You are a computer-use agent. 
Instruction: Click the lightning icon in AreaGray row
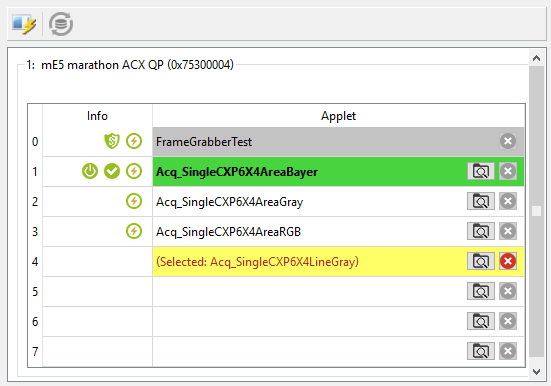point(134,201)
